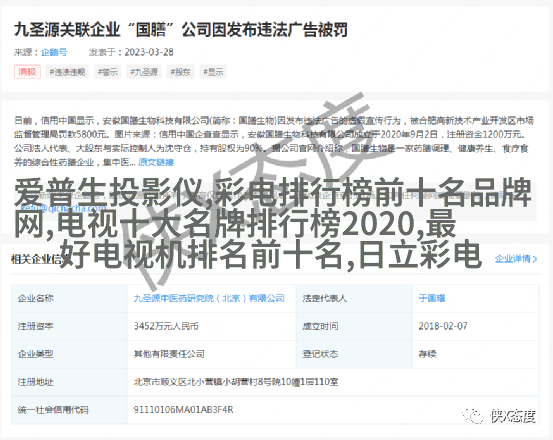Select the #警示 tag
This screenshot has width=553, height=440.
click(x=108, y=72)
